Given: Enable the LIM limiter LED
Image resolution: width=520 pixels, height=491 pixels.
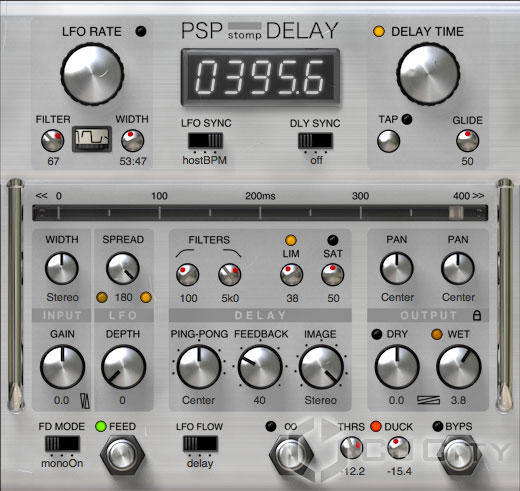Looking at the screenshot, I should [x=291, y=240].
